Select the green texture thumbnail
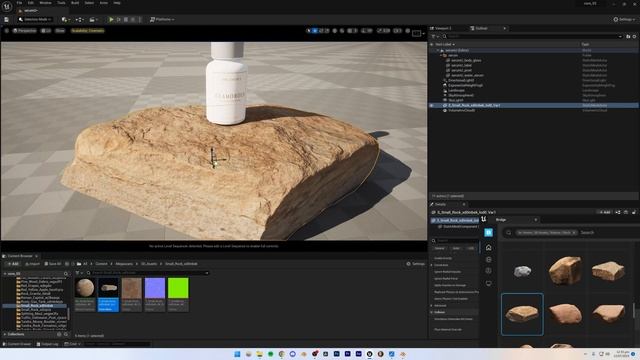This screenshot has width=640, height=360. (178, 294)
